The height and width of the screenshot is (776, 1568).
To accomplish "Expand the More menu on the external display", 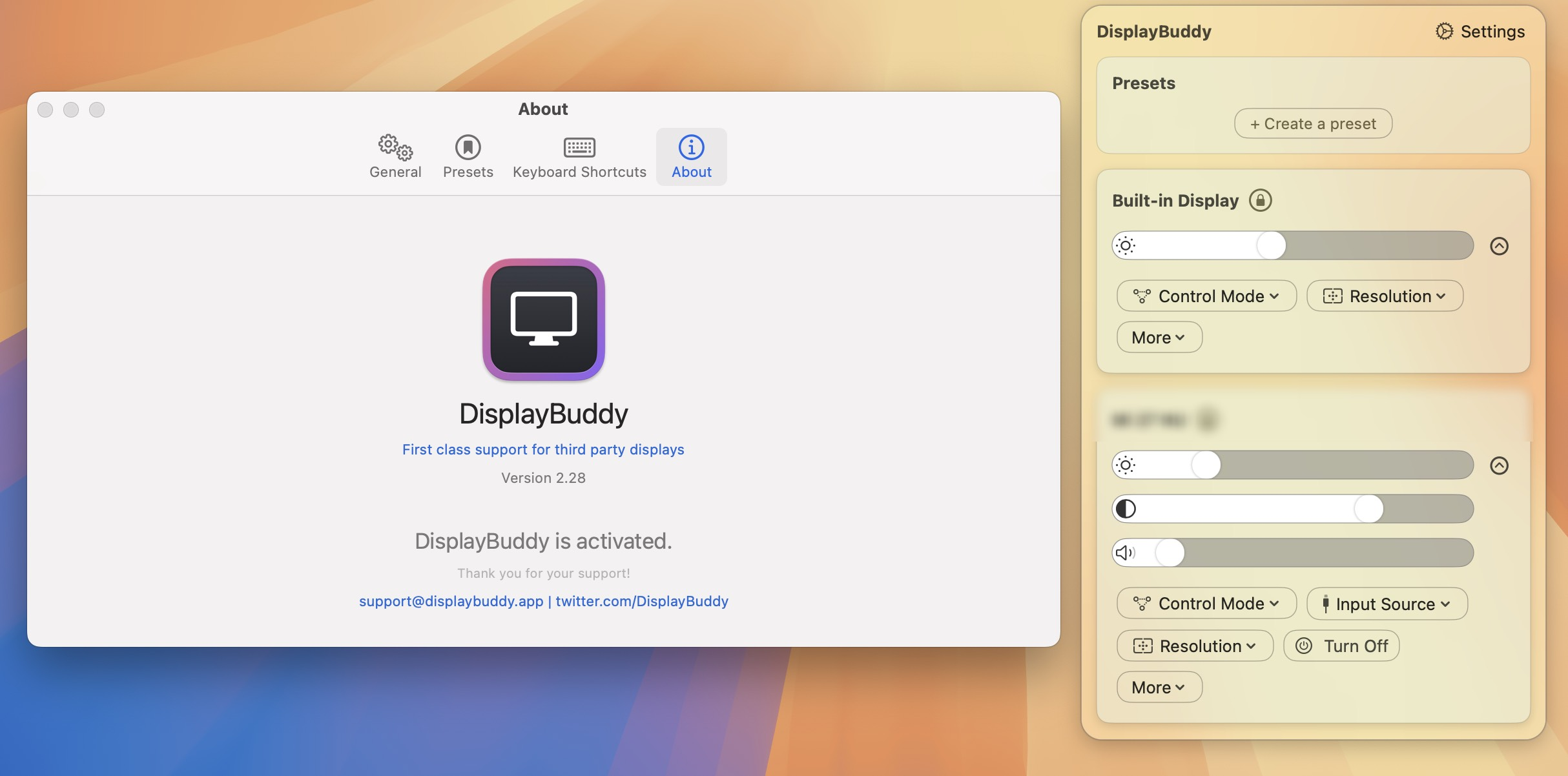I will coord(1159,687).
